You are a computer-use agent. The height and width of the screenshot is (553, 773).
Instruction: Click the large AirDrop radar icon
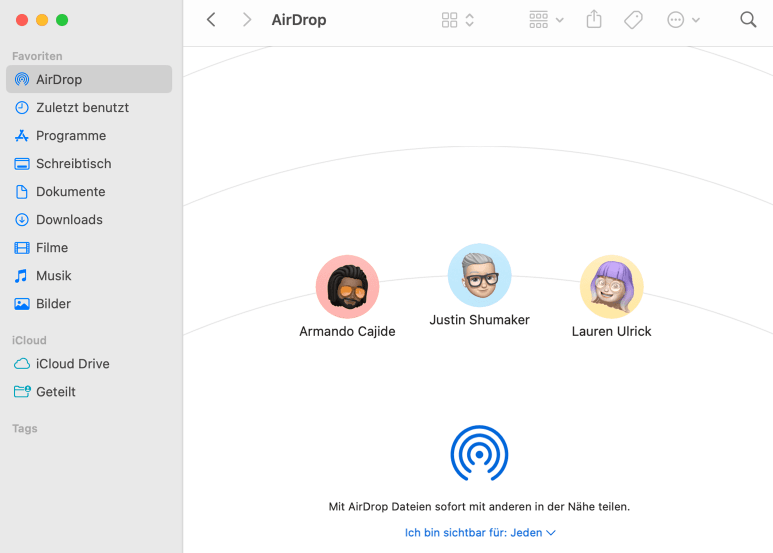[x=479, y=453]
